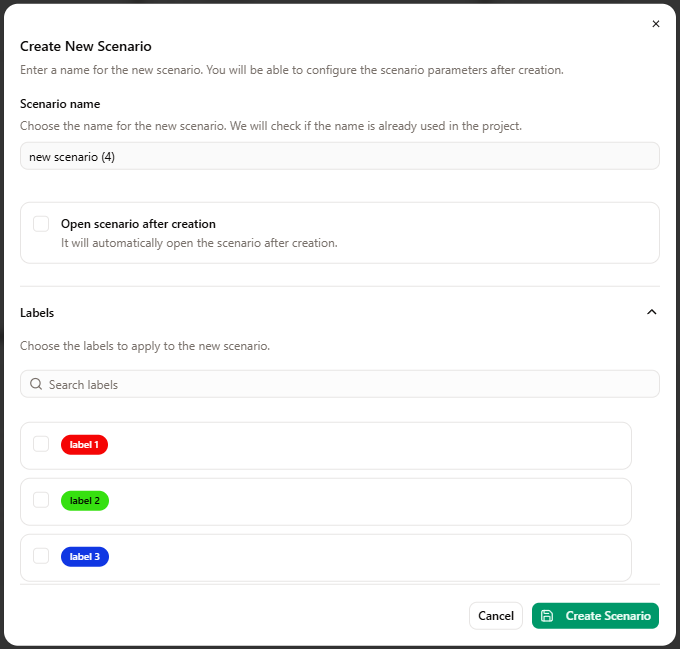Viewport: 680px width, 649px height.
Task: Click the Open scenario after creation title
Action: (x=138, y=224)
